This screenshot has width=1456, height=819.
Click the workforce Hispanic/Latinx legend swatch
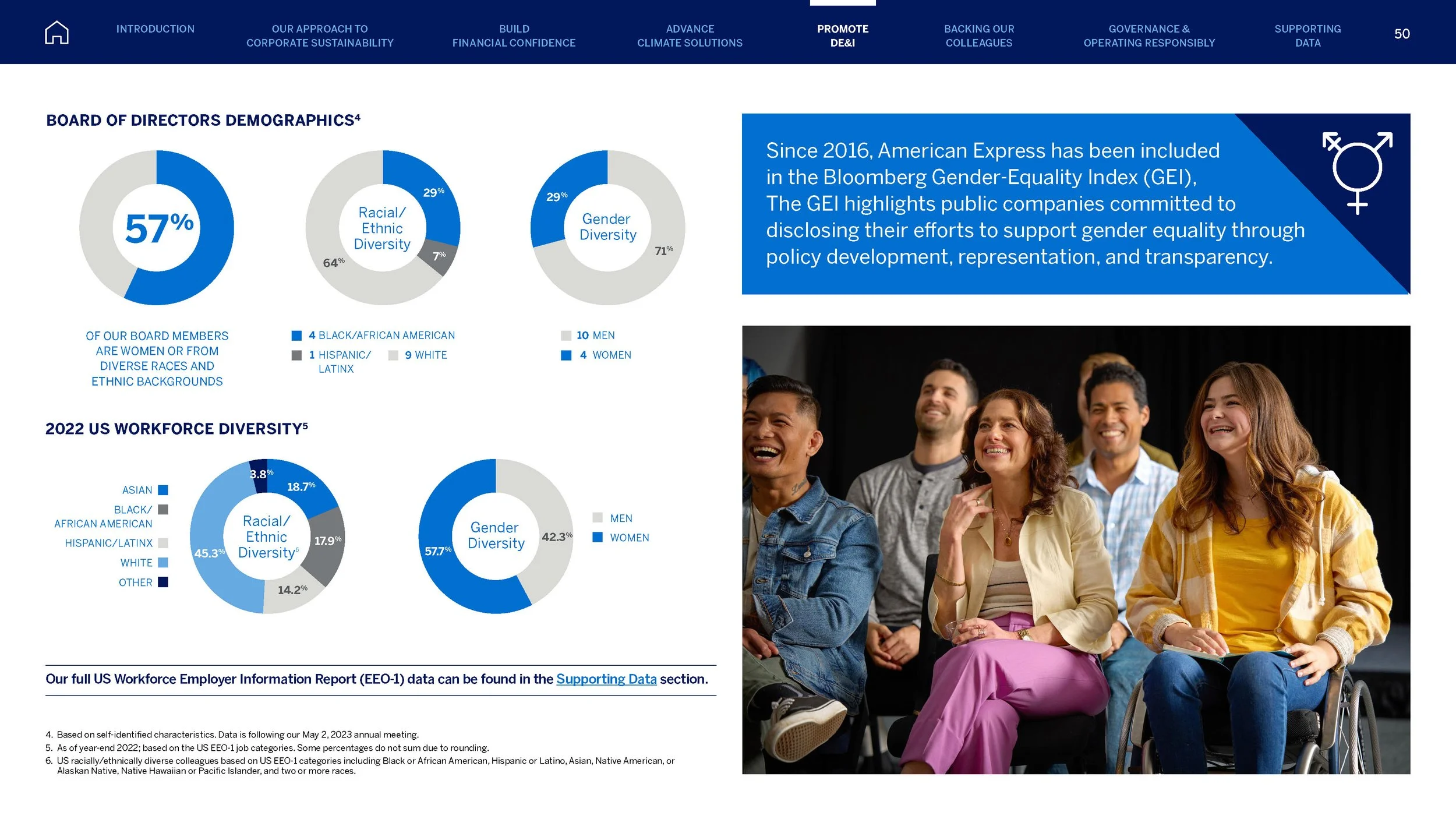click(x=163, y=543)
